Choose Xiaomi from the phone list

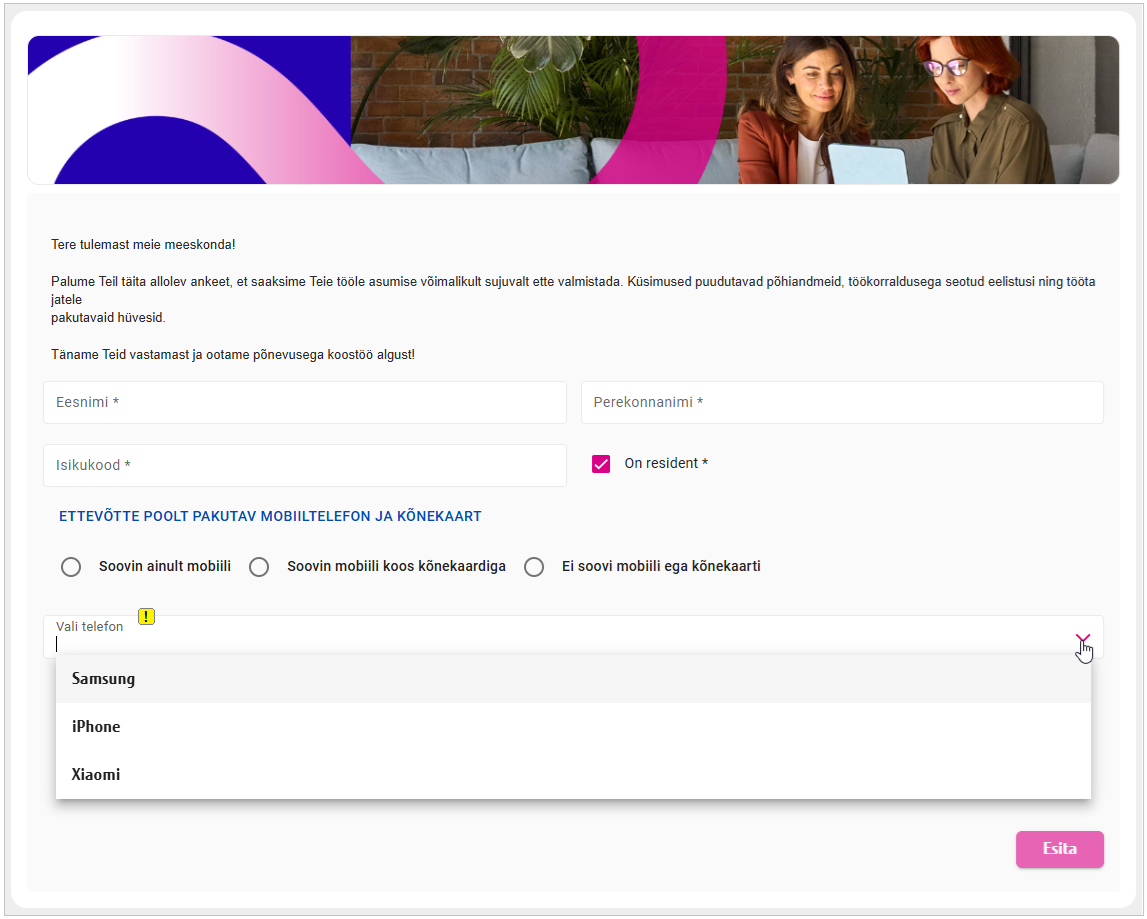(573, 775)
